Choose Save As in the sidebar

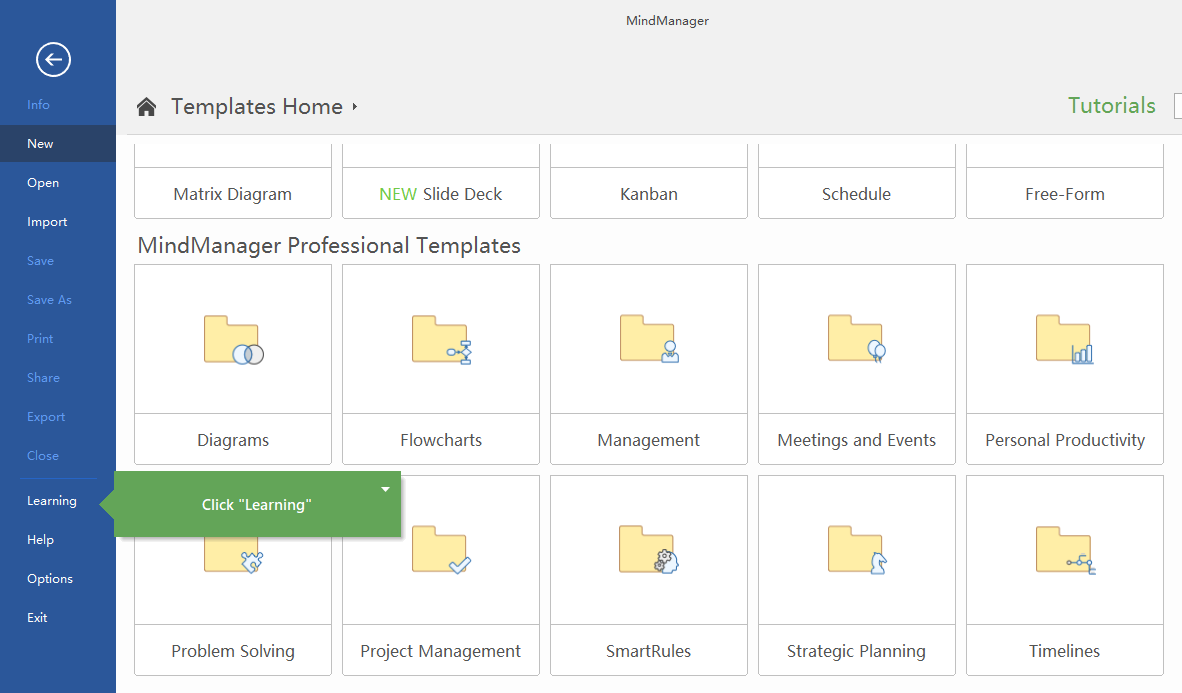click(49, 299)
